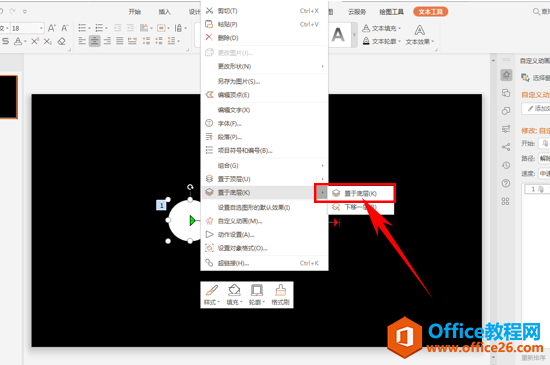The width and height of the screenshot is (550, 365).
Task: Expand 更改形状 submenu arrow
Action: (322, 66)
